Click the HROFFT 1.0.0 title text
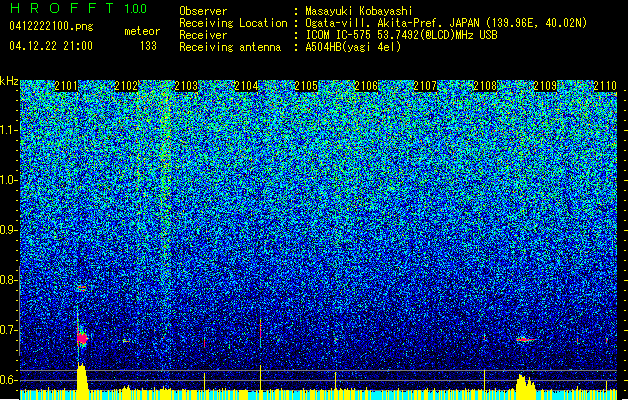 click(x=79, y=8)
